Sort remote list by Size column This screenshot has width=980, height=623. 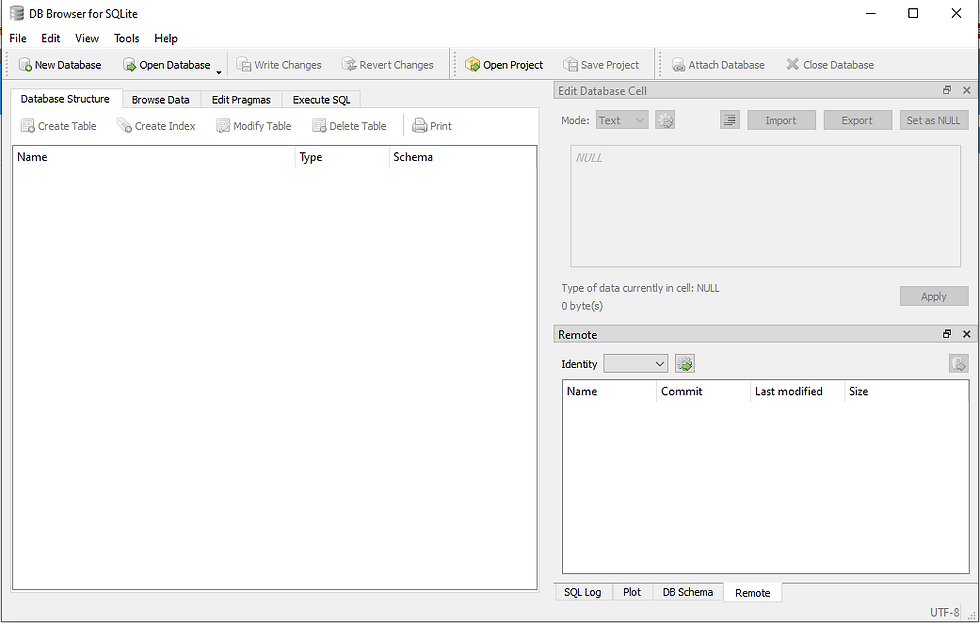click(x=906, y=391)
